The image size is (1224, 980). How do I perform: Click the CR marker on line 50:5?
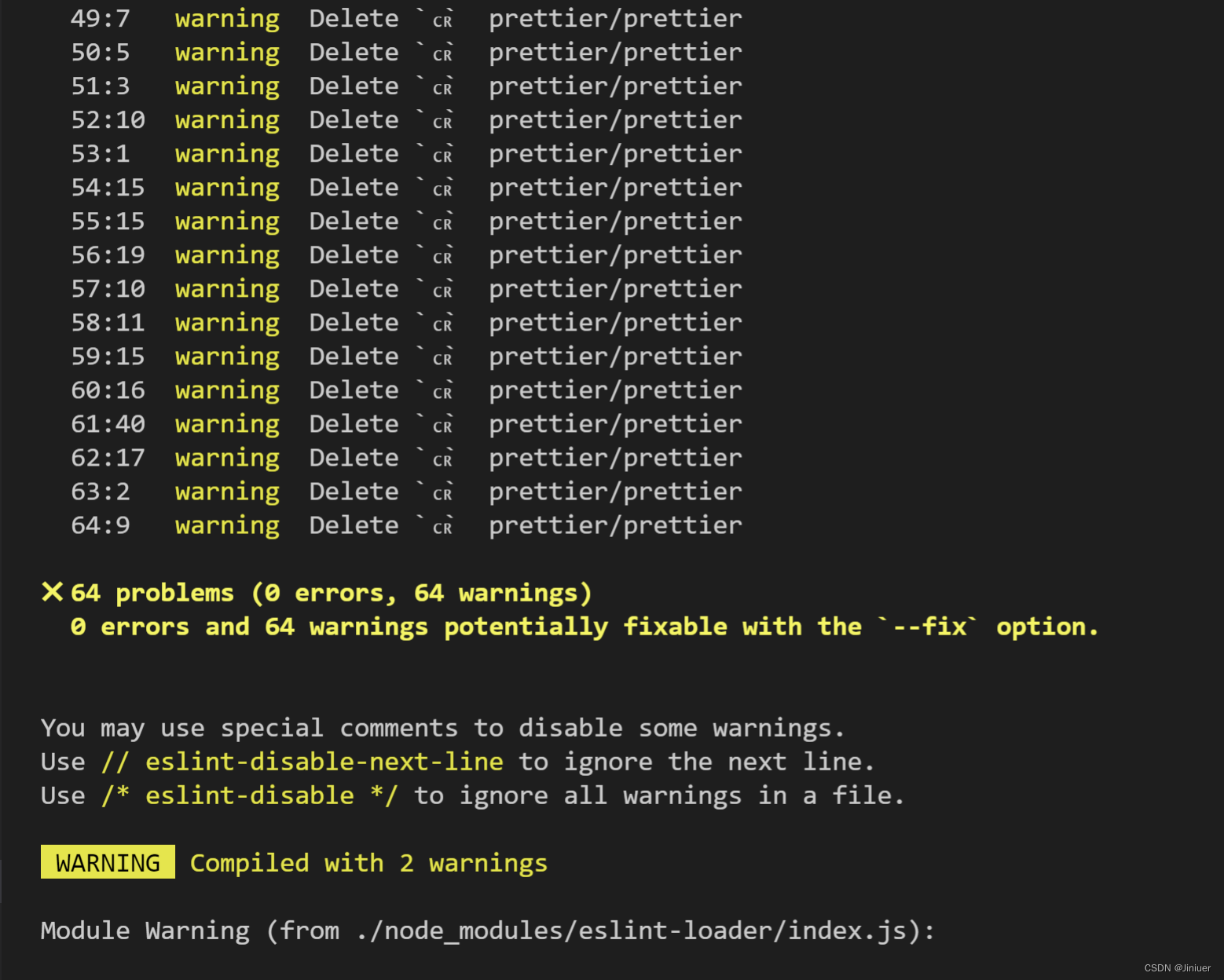point(442,53)
